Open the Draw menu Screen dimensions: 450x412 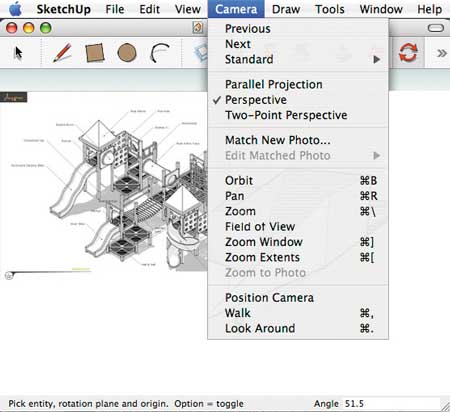tap(286, 9)
